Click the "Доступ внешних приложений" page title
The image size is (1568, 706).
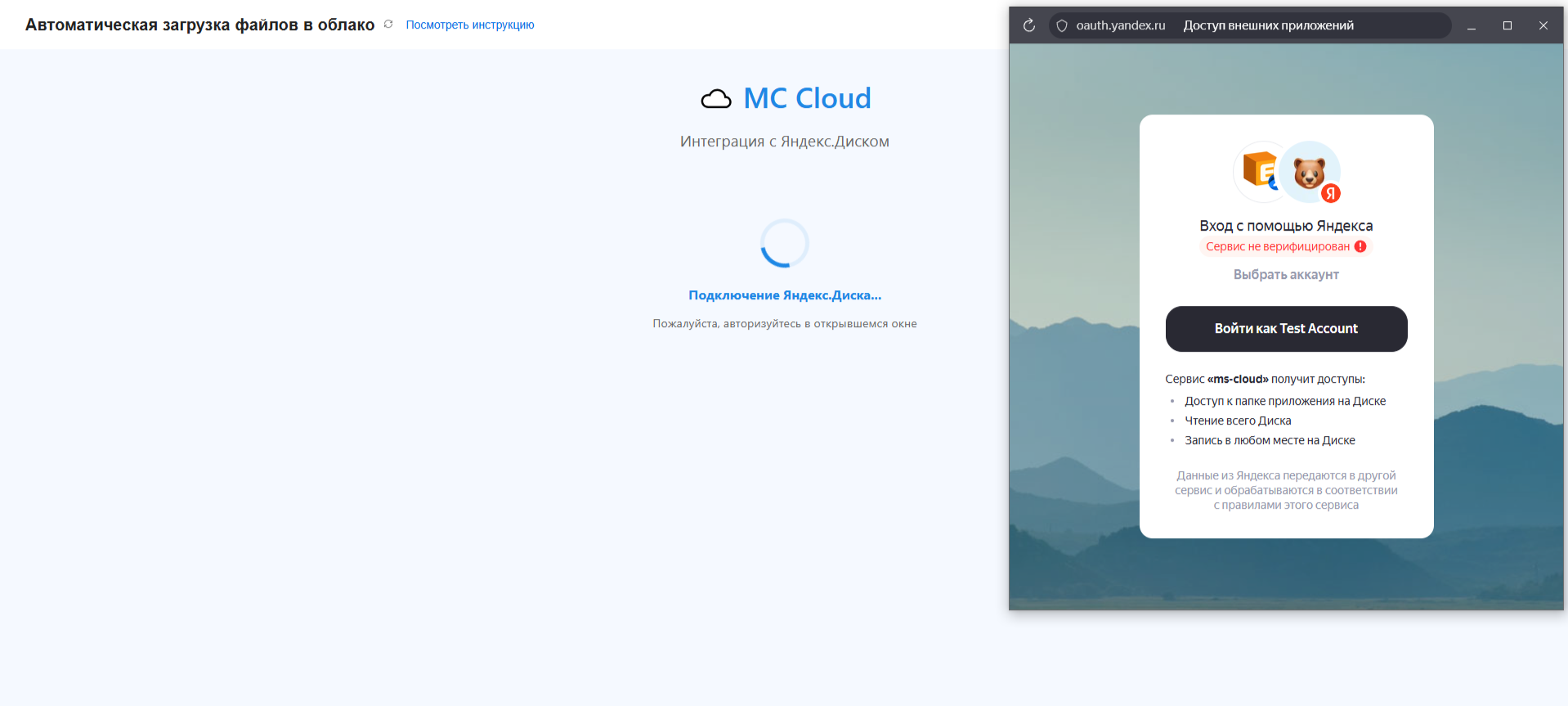[1268, 25]
